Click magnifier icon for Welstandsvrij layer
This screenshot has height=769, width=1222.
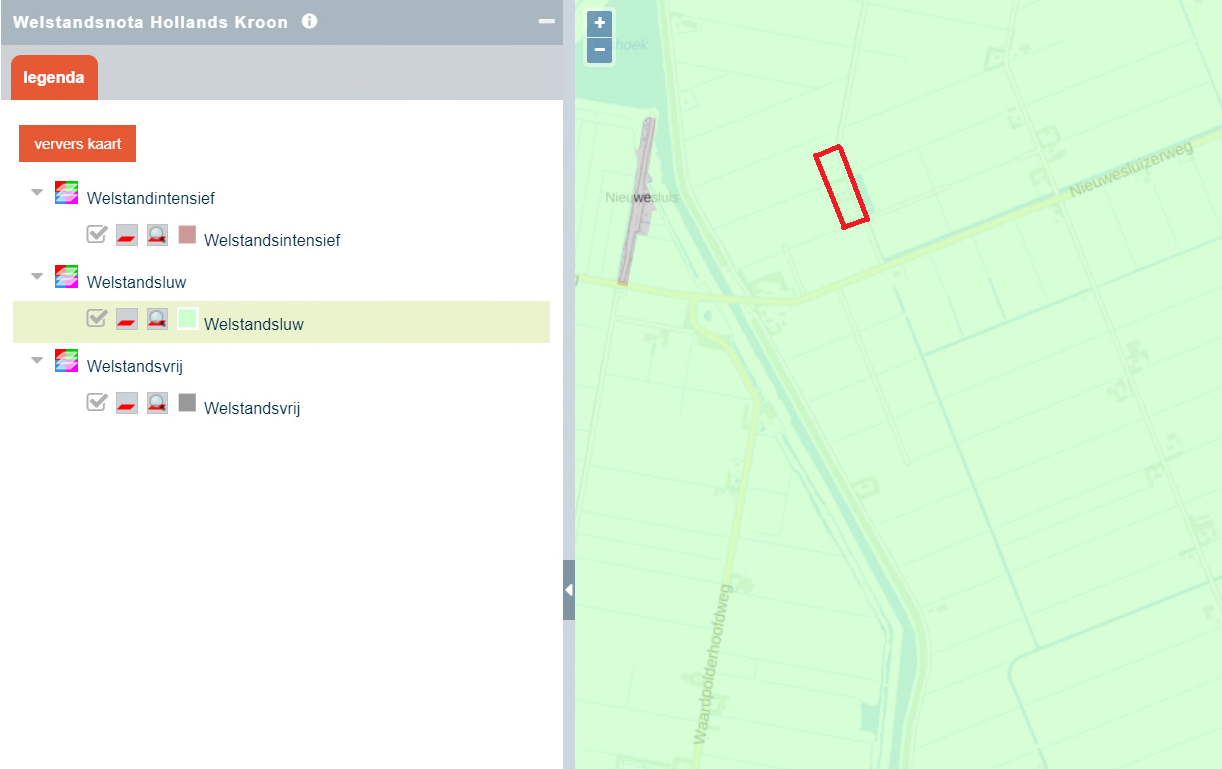[x=157, y=403]
